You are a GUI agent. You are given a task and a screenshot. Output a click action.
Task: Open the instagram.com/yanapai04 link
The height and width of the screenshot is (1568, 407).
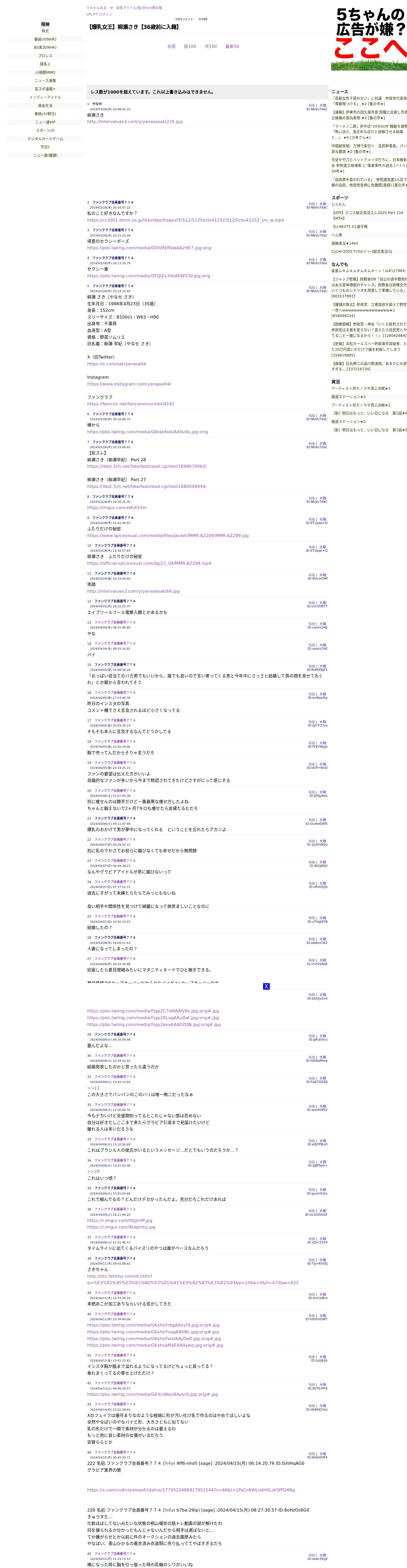(x=129, y=384)
